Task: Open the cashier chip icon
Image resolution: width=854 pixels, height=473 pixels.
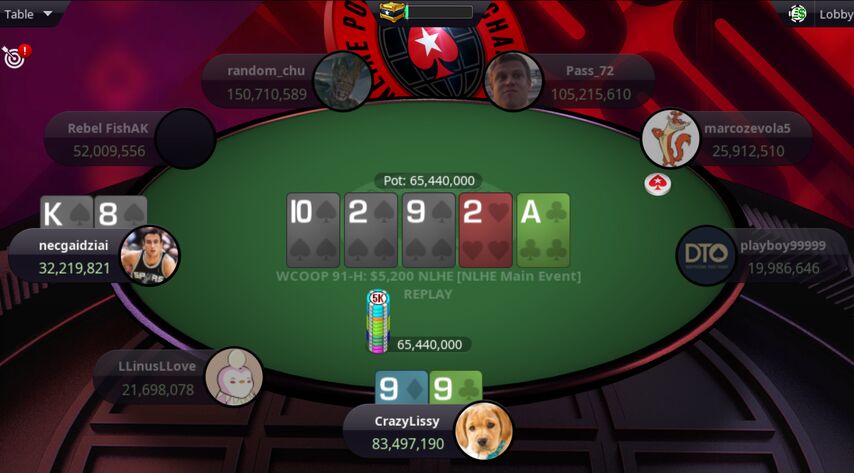Action: click(797, 14)
